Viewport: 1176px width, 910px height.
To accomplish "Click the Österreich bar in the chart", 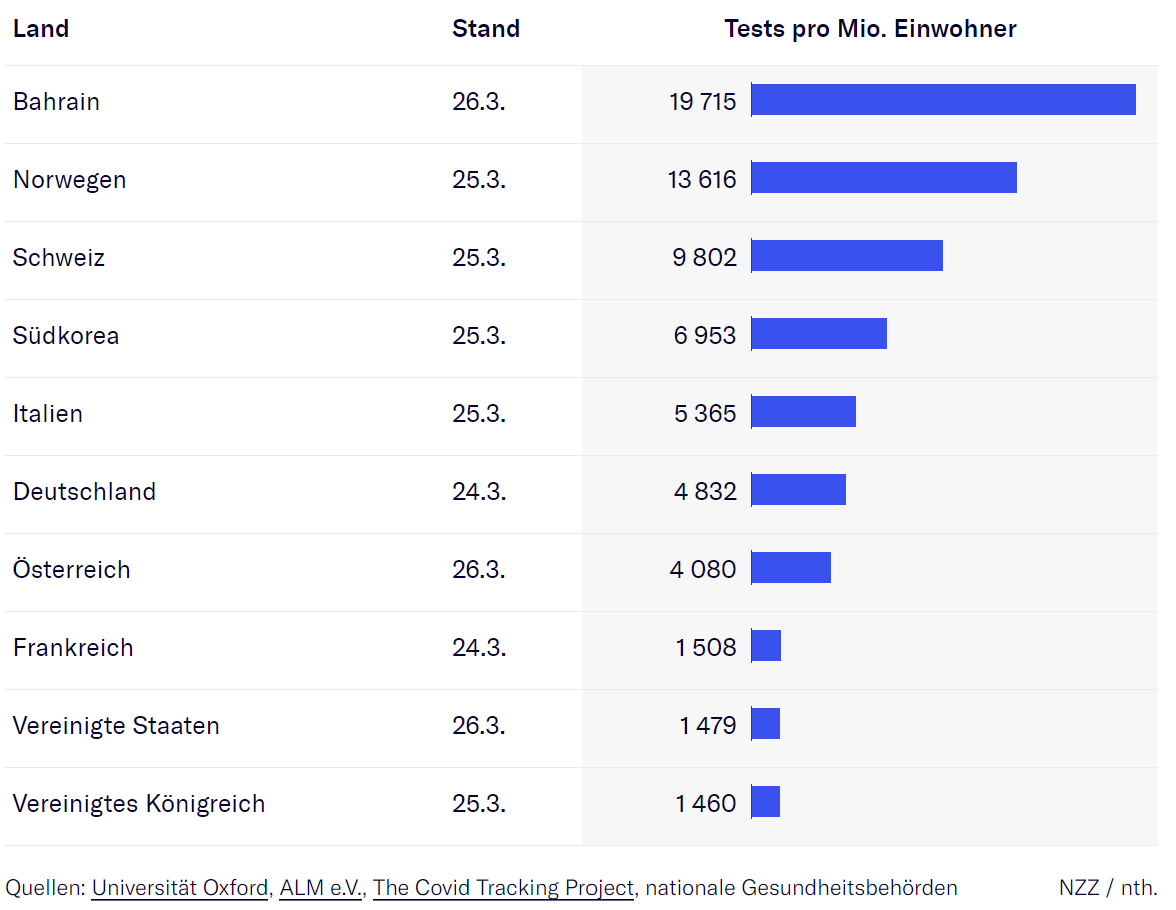I will pyautogui.click(x=791, y=568).
